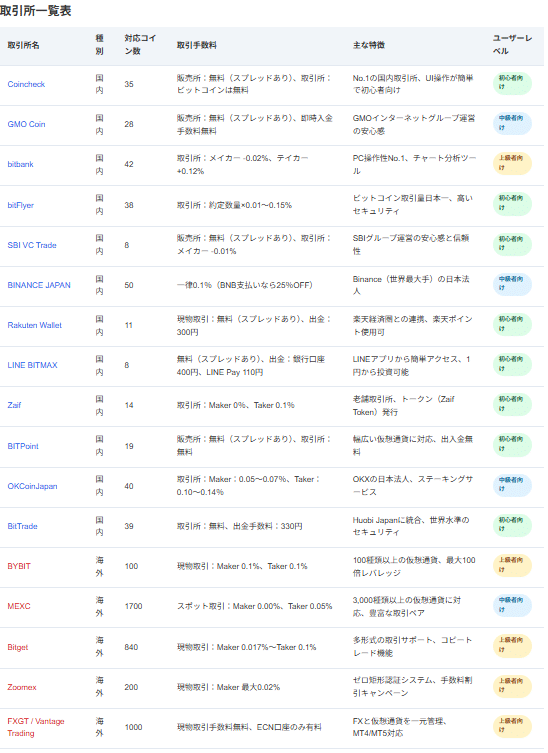
Task: Open the FXGT / Vantage Trading link
Action: coord(36,727)
